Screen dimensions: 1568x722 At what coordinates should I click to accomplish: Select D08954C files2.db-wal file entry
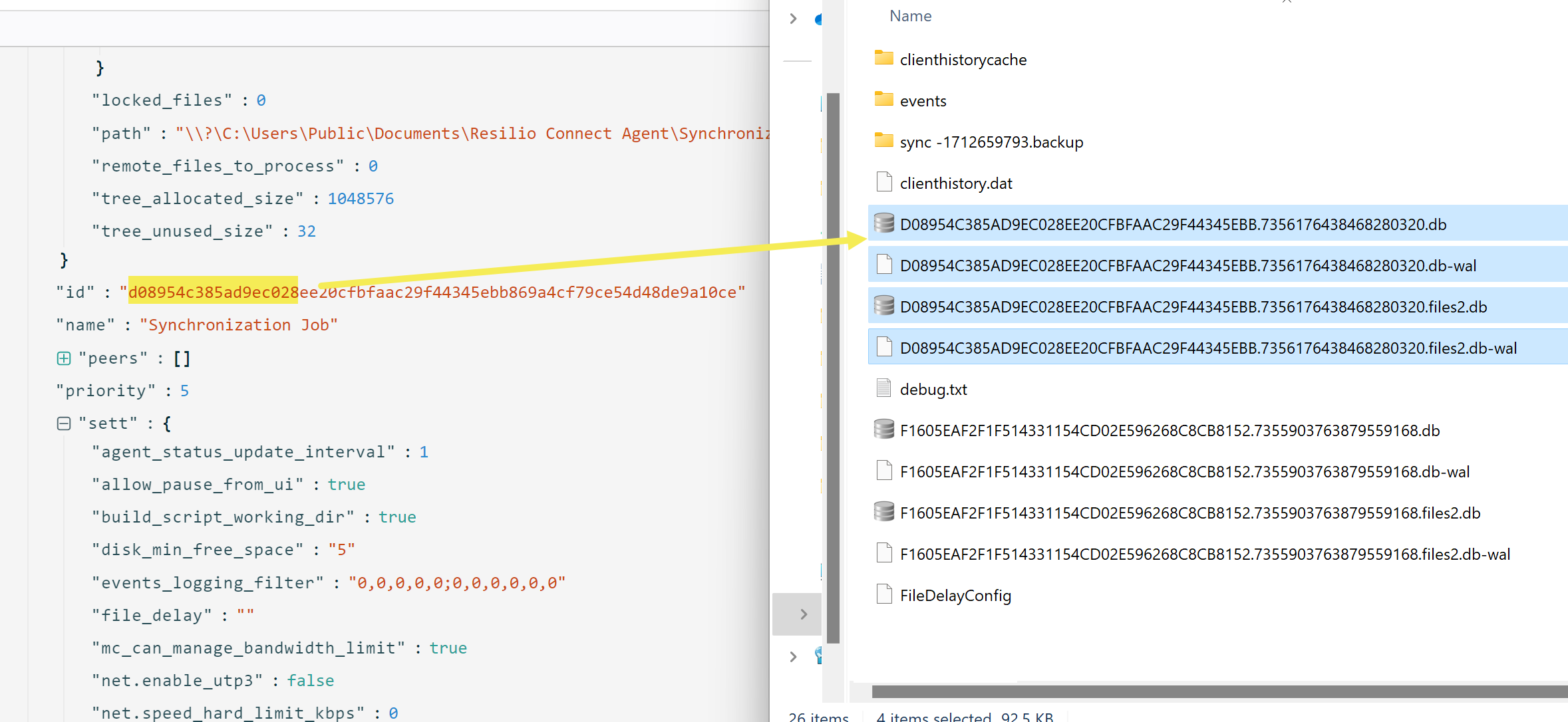[x=1207, y=348]
